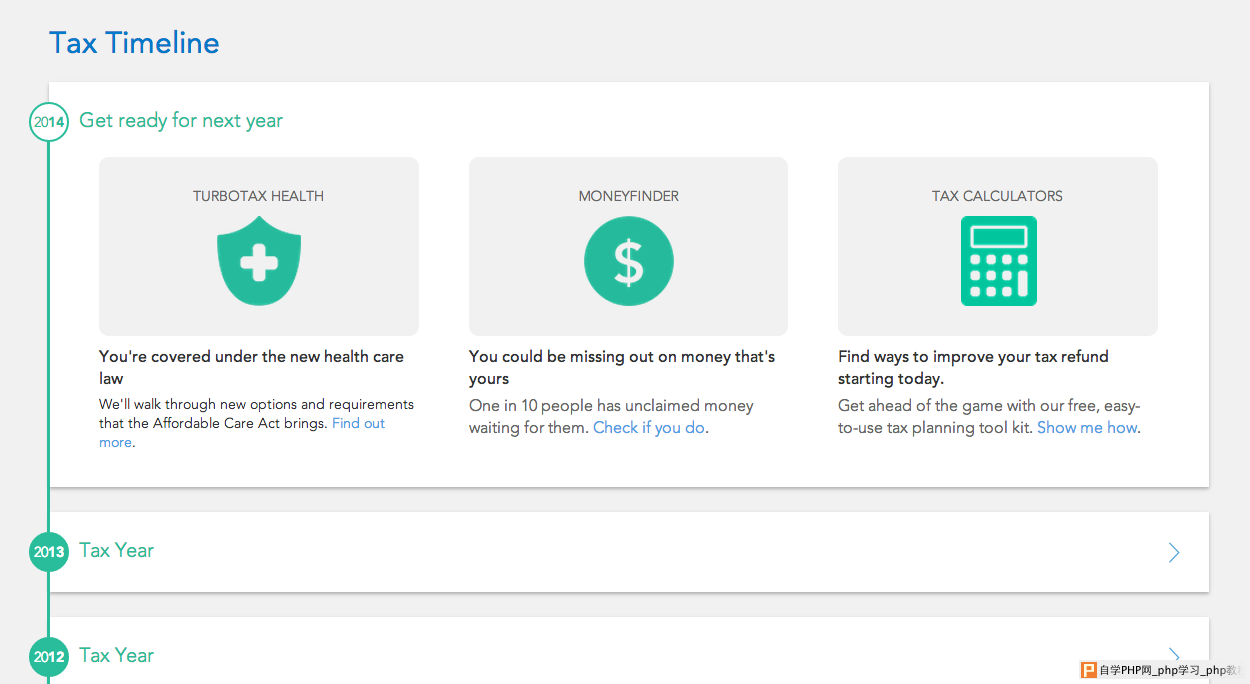This screenshot has height=684, width=1250.
Task: Click 'You could be missing out on money' heading
Action: pos(622,368)
